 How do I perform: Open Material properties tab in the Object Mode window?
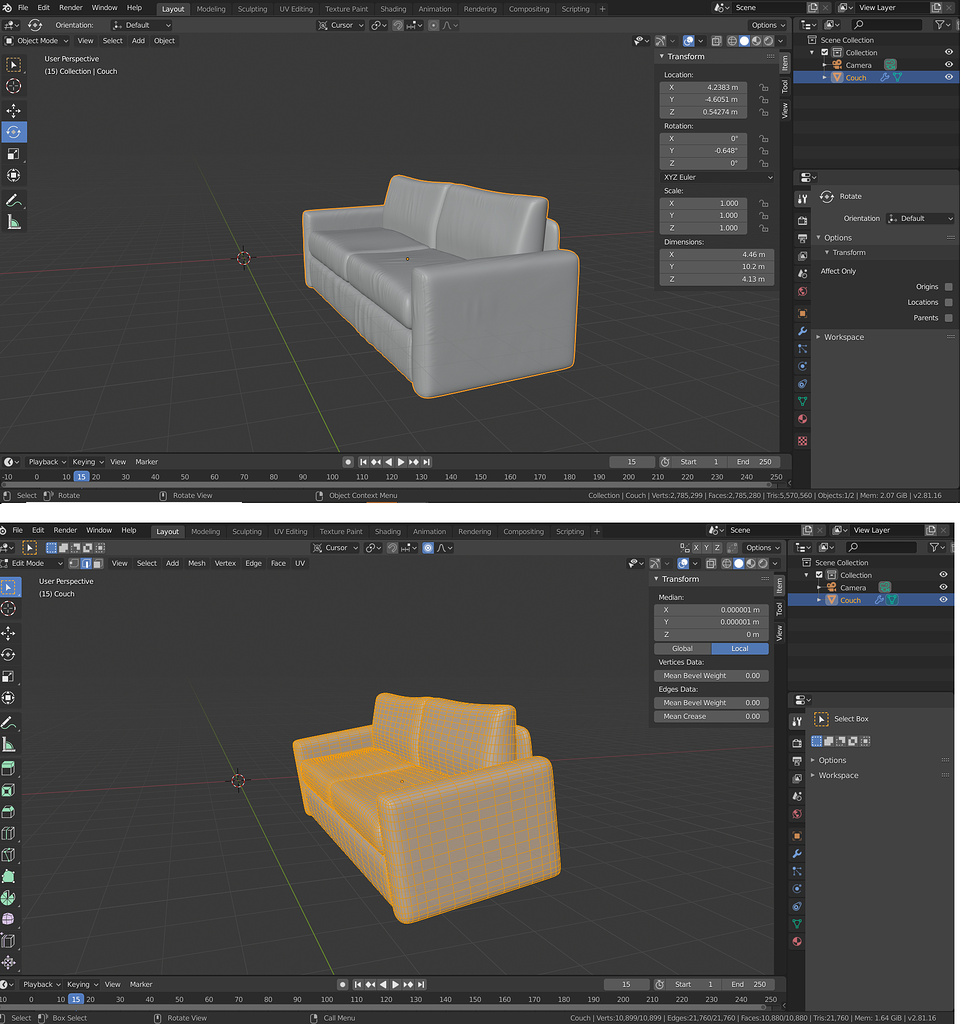pyautogui.click(x=802, y=419)
